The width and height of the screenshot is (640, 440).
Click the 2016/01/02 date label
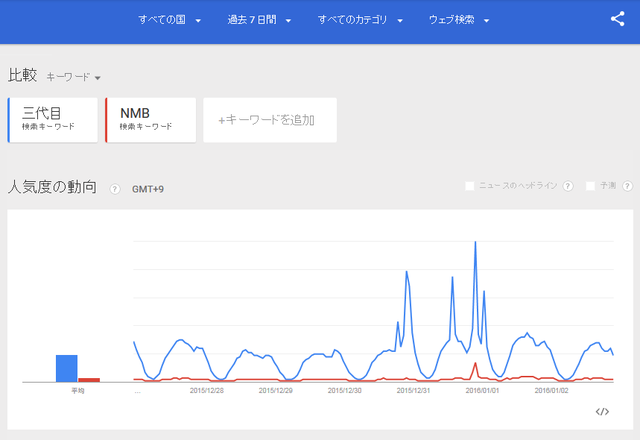tap(551, 391)
